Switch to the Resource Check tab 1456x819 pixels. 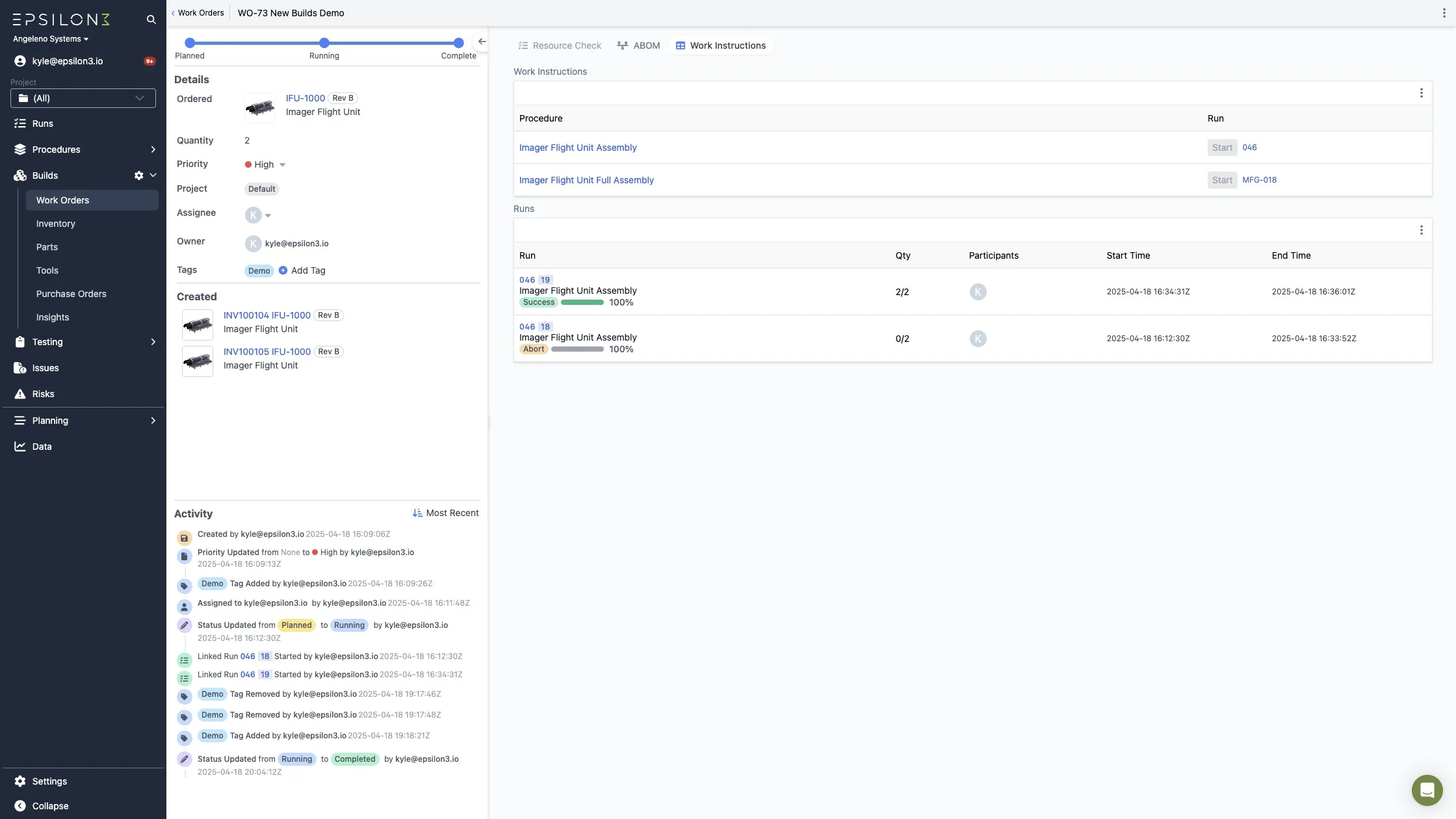[x=560, y=45]
